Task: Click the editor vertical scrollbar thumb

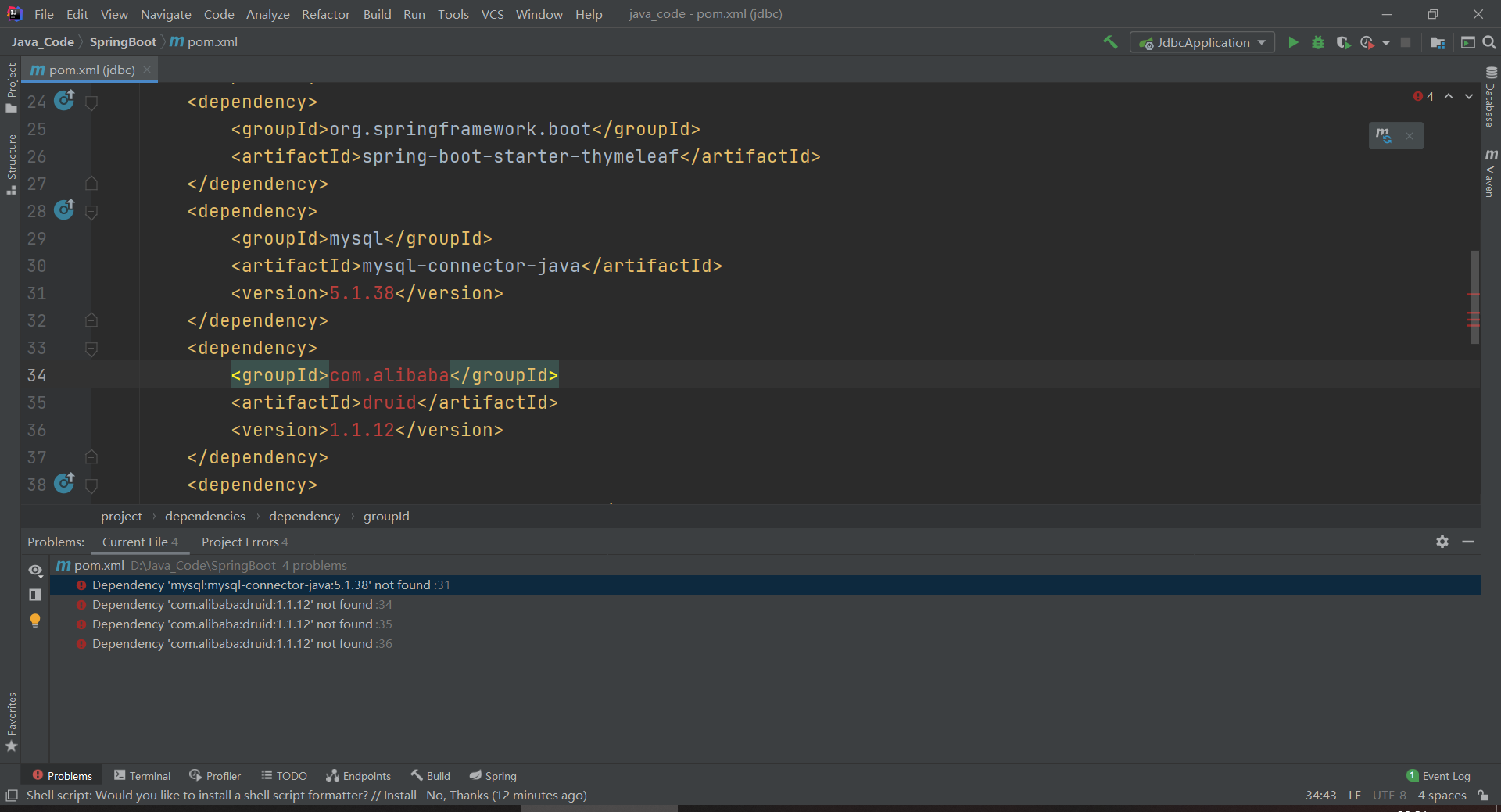Action: point(1474,297)
